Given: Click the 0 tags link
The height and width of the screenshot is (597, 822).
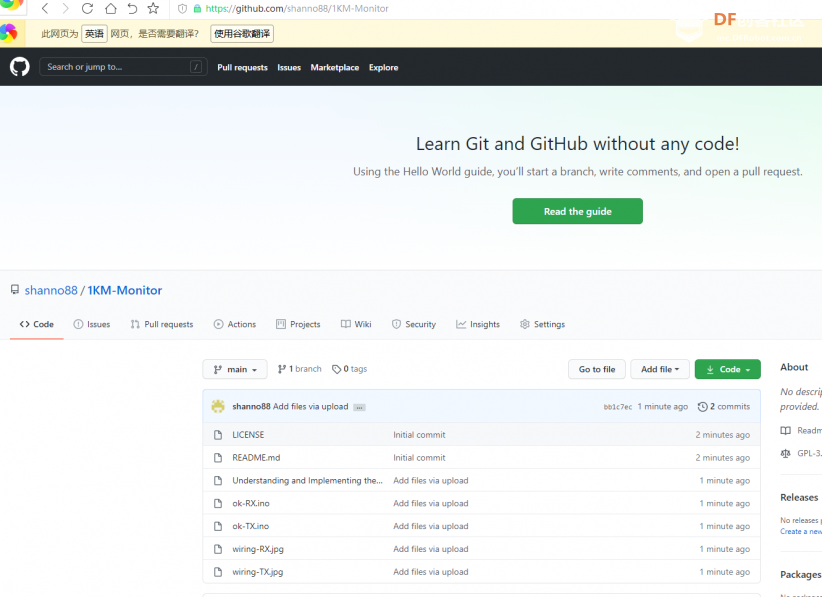Looking at the screenshot, I should click(x=350, y=369).
